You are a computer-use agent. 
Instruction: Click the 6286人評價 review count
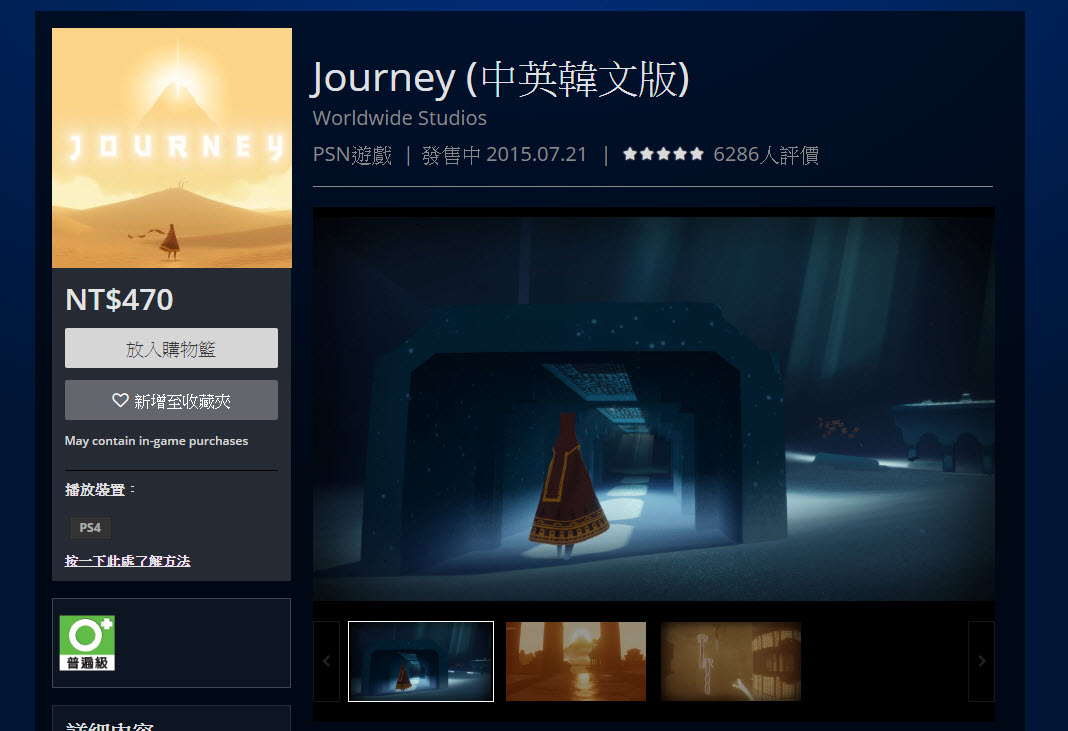click(766, 155)
